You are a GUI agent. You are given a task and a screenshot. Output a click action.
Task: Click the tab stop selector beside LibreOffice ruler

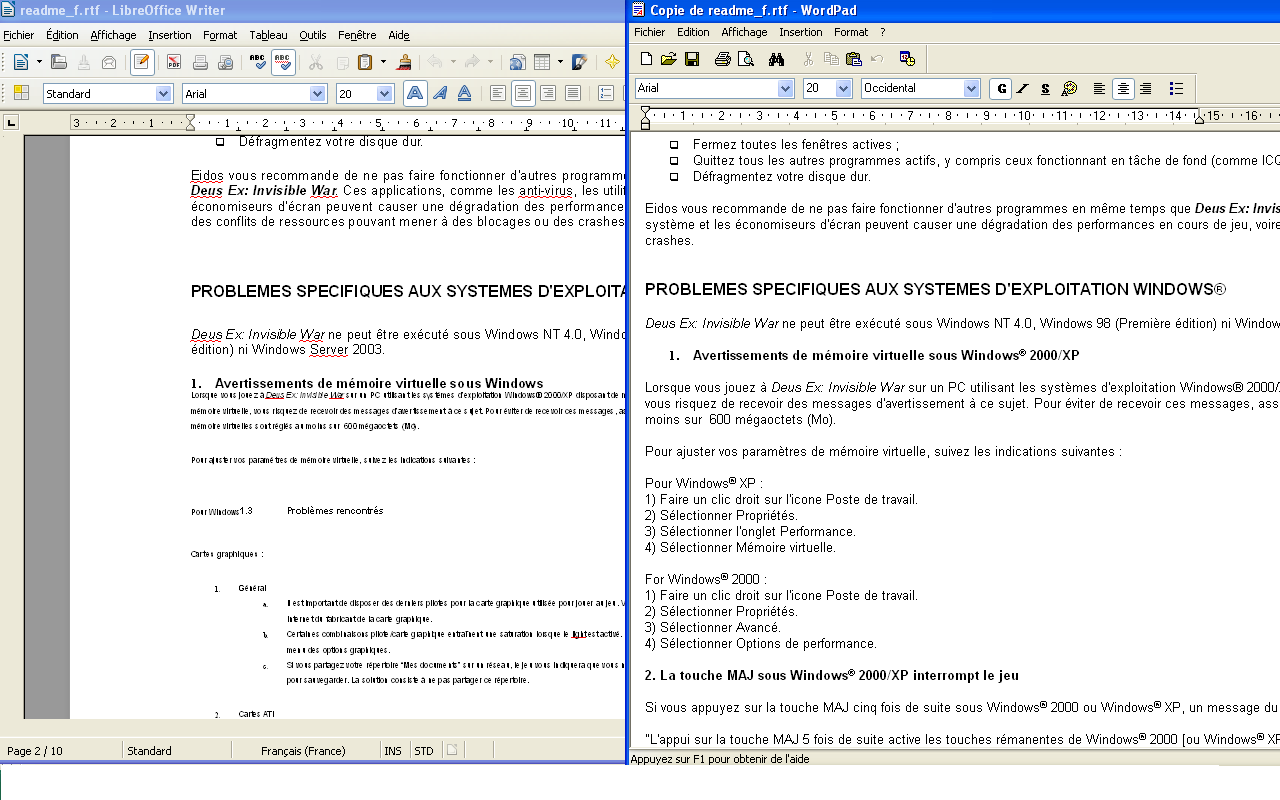tap(11, 123)
